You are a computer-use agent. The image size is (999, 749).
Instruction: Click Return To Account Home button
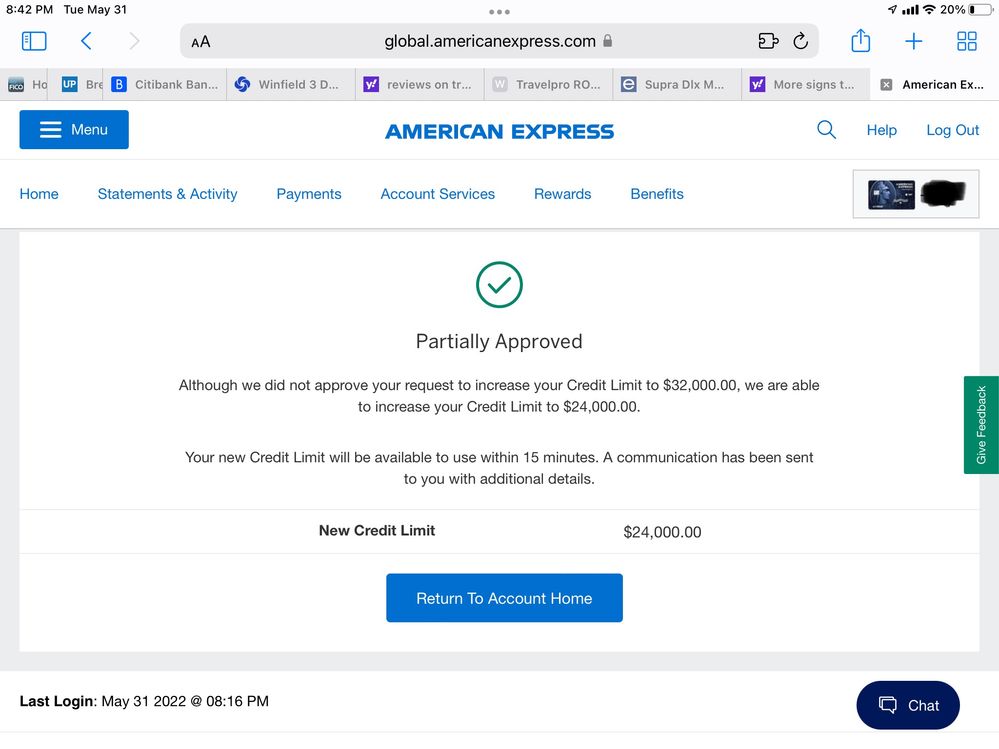click(x=504, y=598)
